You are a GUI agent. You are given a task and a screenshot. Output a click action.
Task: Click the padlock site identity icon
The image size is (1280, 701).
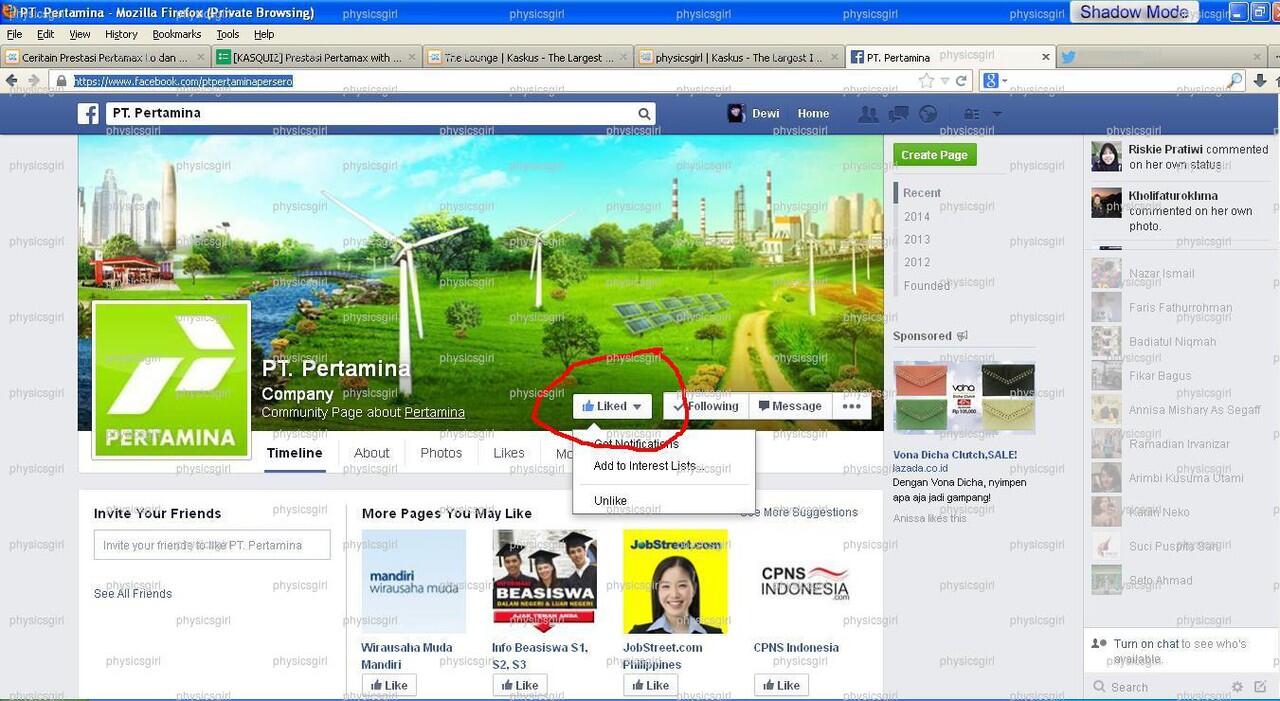click(x=60, y=81)
